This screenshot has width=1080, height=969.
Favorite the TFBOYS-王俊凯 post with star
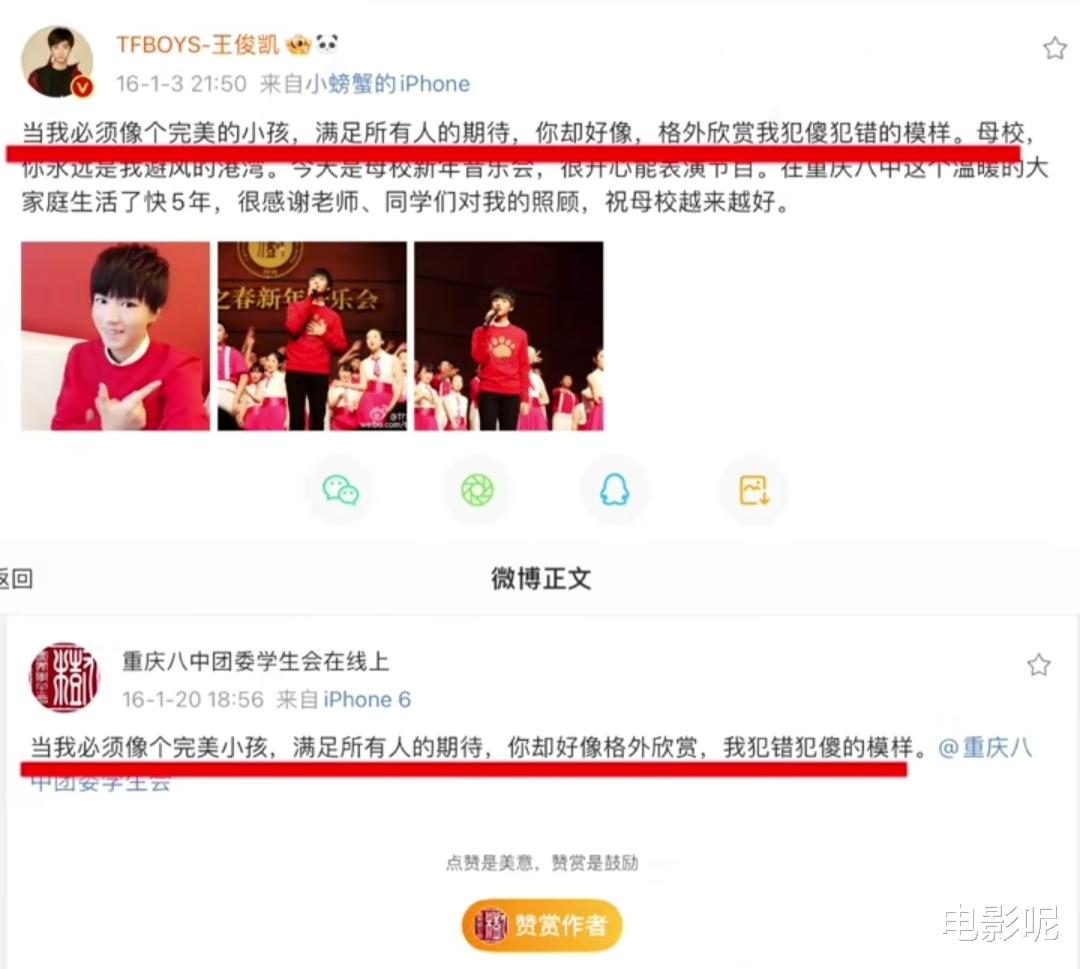[x=1055, y=48]
